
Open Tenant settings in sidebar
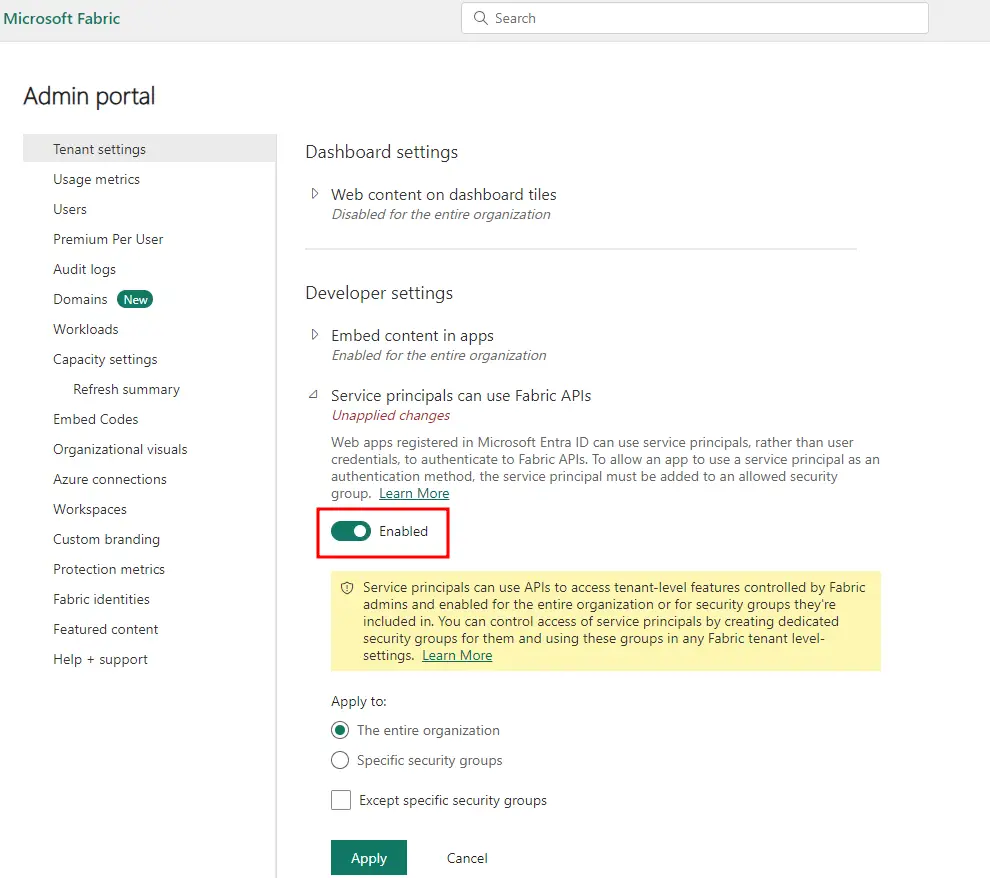(150, 149)
